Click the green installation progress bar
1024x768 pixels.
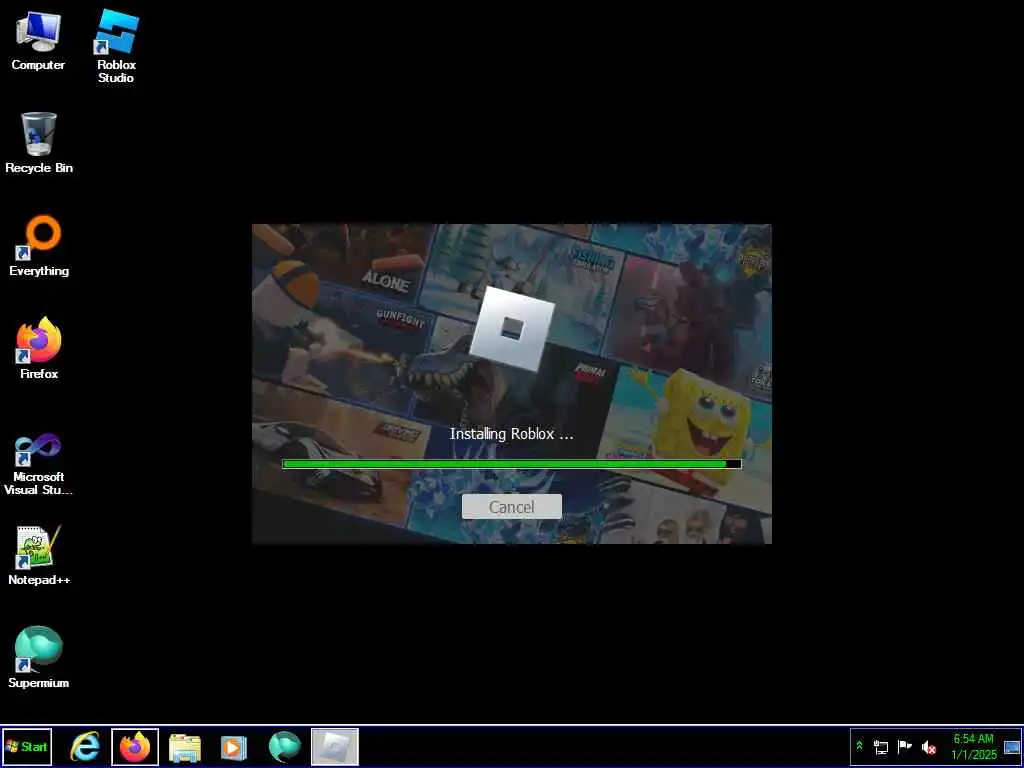(x=511, y=464)
